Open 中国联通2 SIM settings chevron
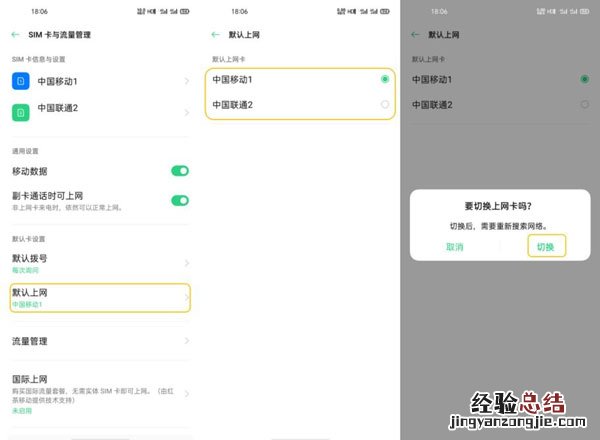Screen dimensions: 600x440 coord(187,112)
